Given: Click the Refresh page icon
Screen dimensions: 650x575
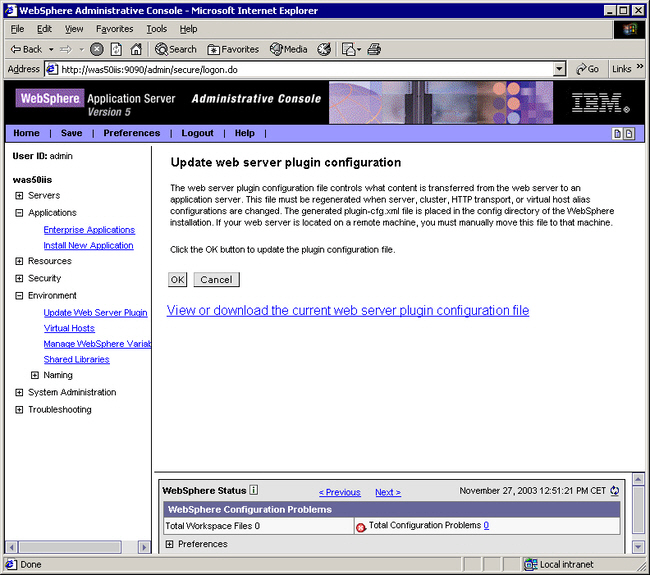Looking at the screenshot, I should tap(116, 49).
